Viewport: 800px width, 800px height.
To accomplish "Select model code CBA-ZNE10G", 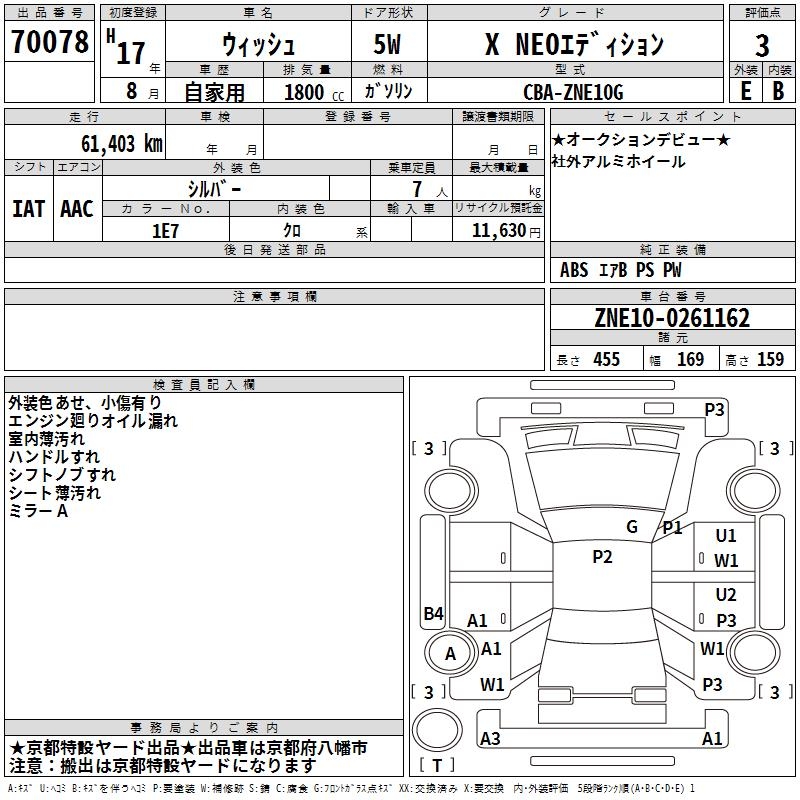I will (573, 92).
